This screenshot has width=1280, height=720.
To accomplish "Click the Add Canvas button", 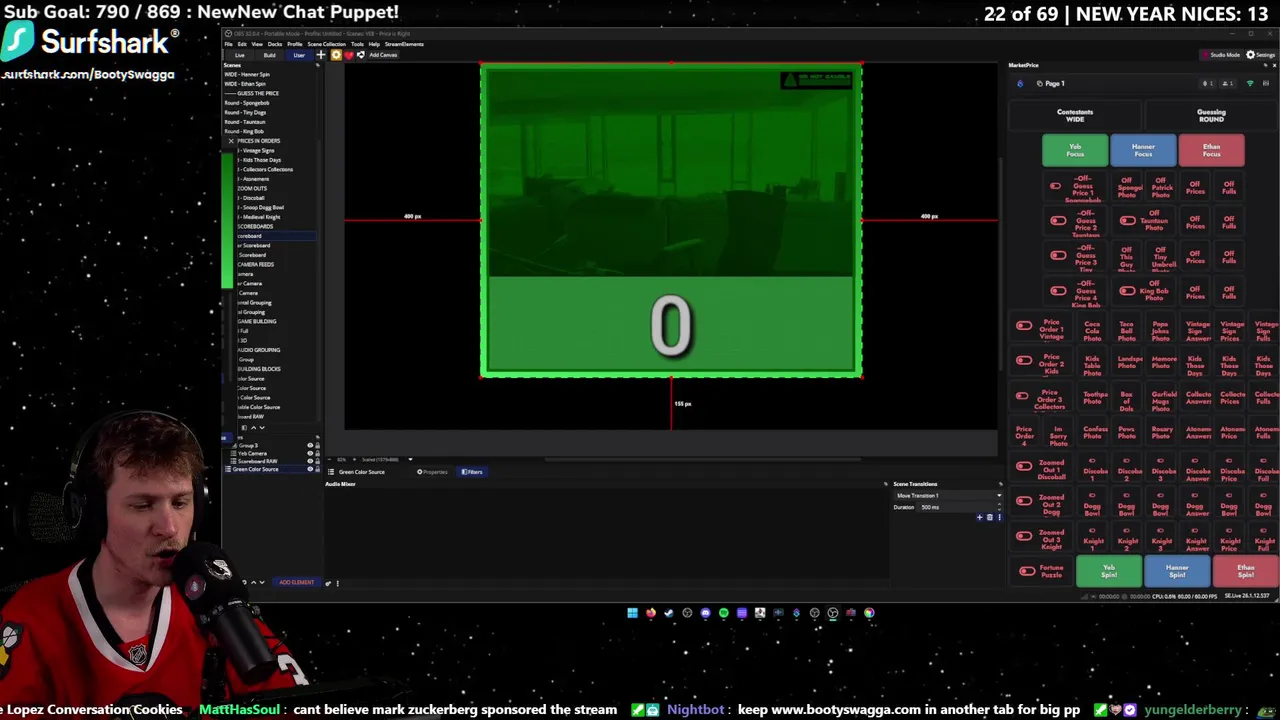I will point(383,55).
